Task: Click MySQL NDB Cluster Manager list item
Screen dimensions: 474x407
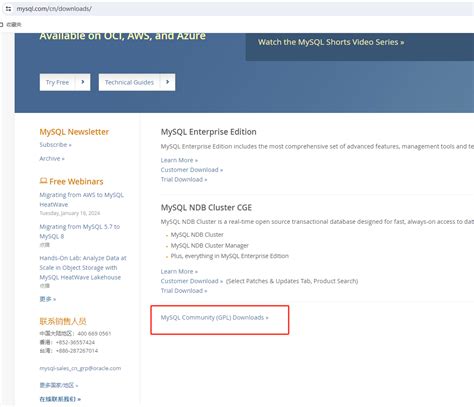Action: click(x=210, y=246)
